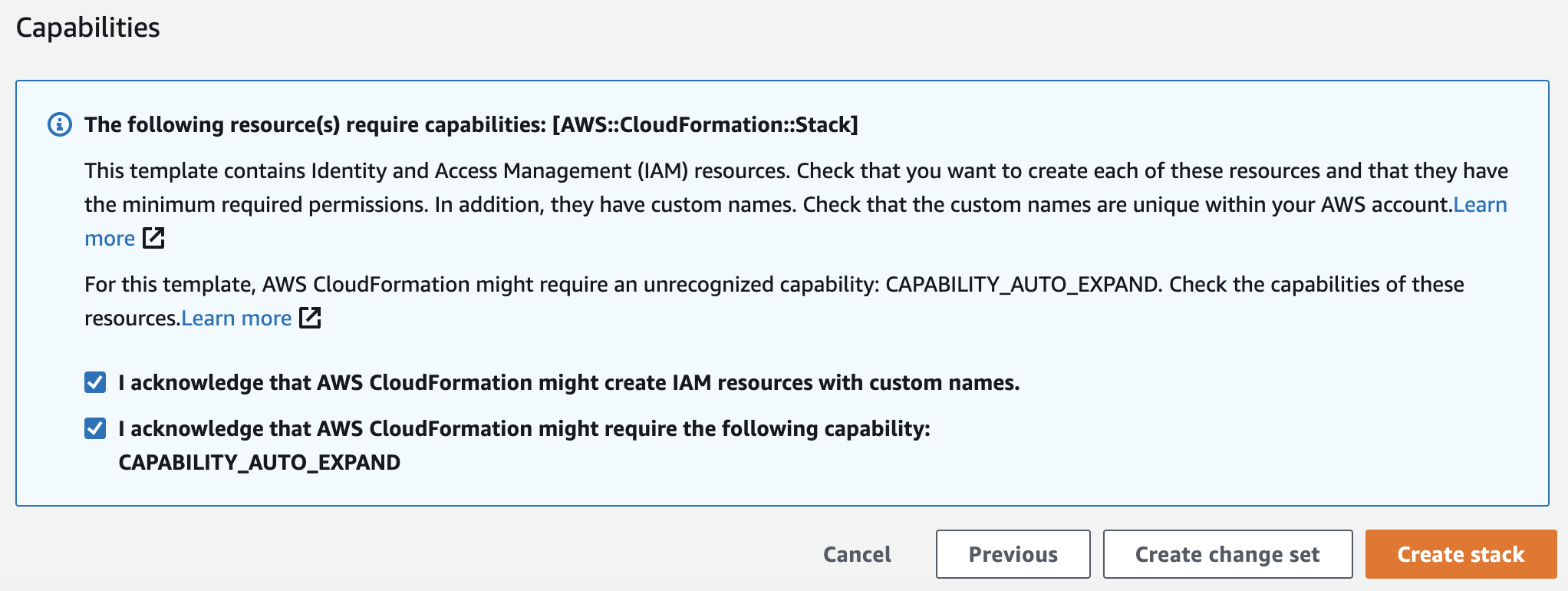1568x591 pixels.
Task: Click external link icon after resources Learn more
Action: point(310,318)
